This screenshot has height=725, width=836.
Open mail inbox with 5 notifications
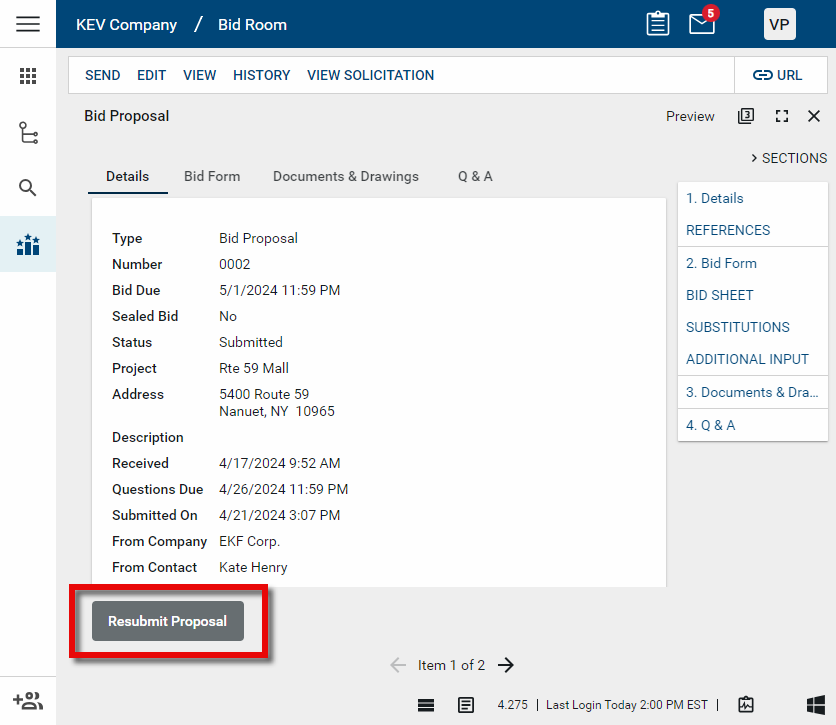click(x=702, y=24)
